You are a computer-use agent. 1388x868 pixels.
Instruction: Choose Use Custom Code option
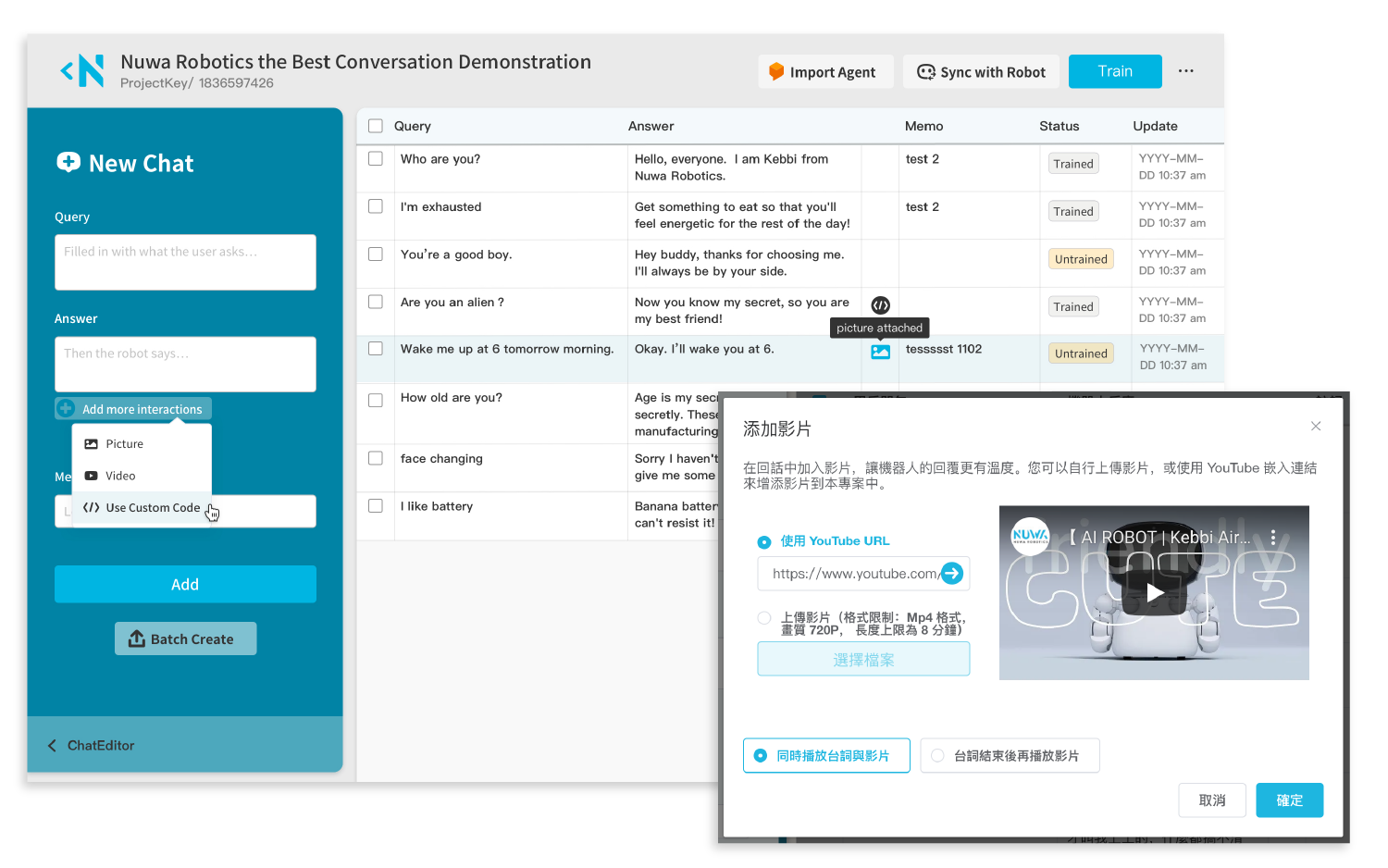142,507
